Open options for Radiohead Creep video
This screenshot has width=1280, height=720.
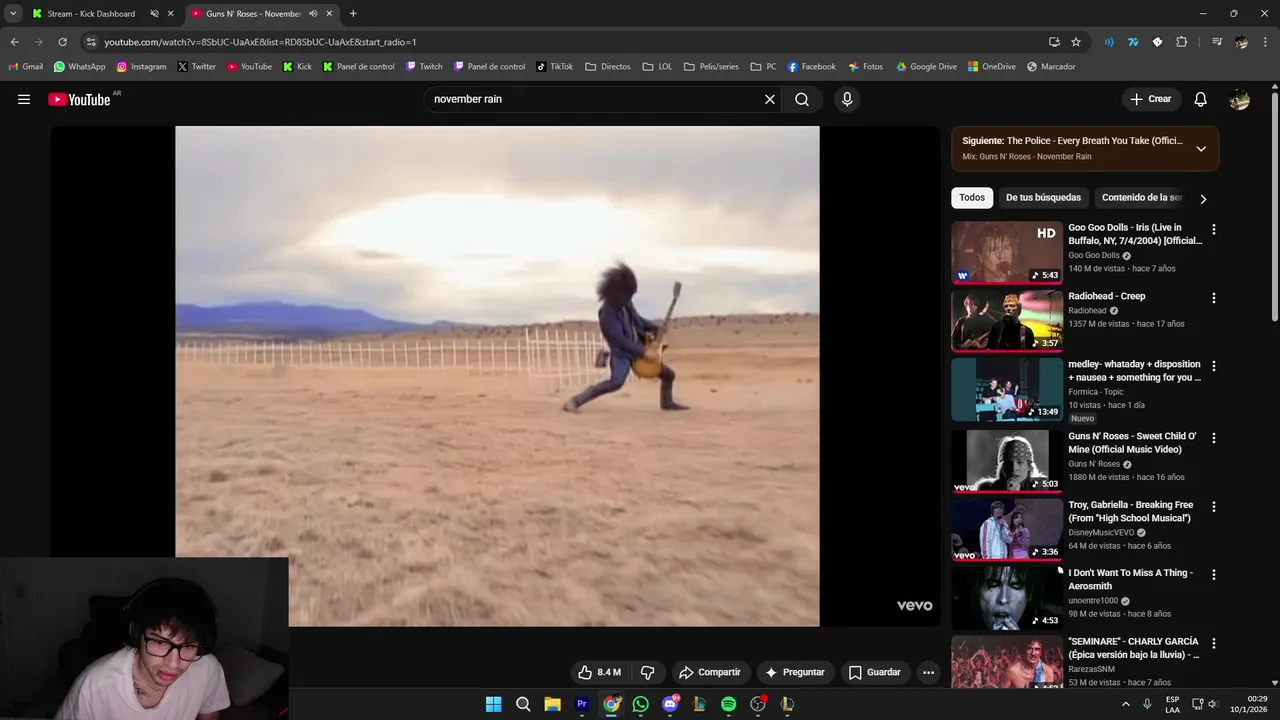[1214, 298]
